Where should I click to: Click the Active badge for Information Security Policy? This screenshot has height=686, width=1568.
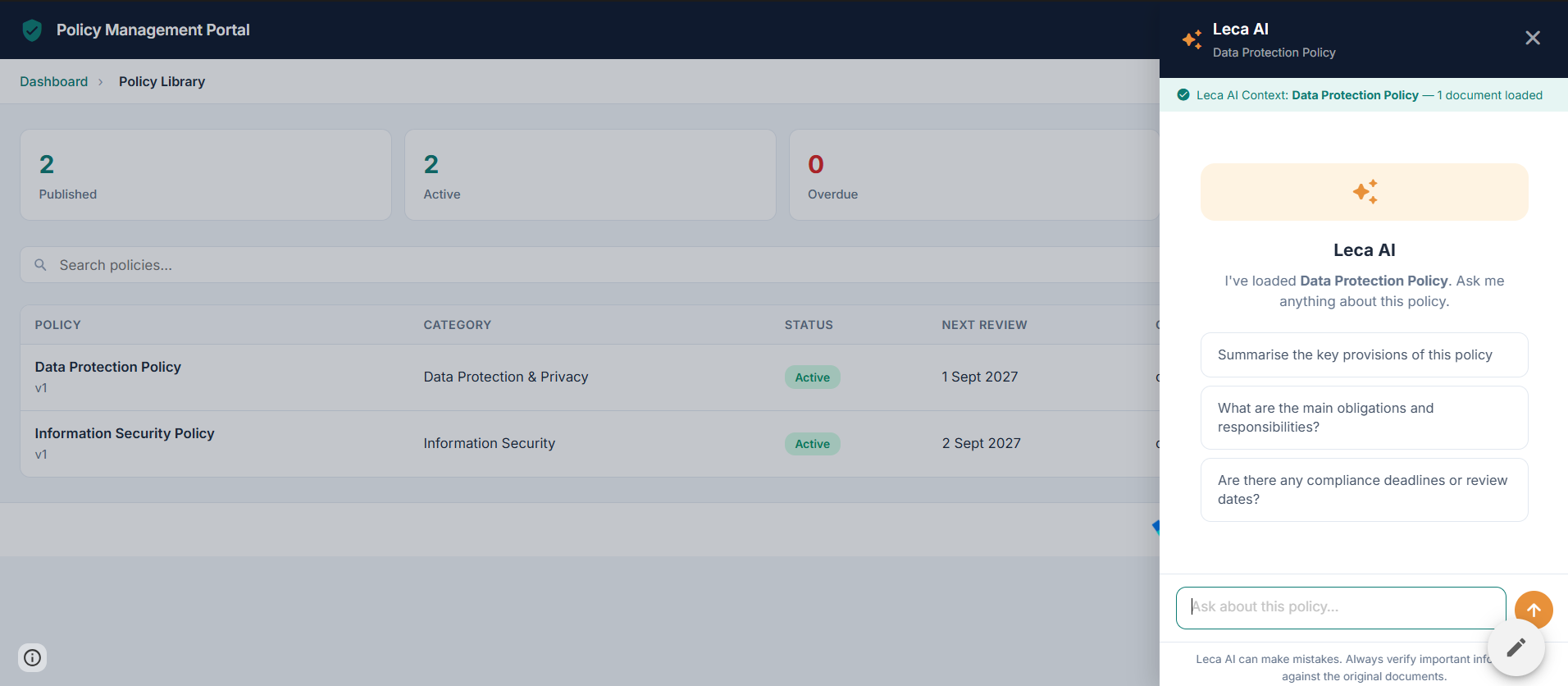(812, 444)
